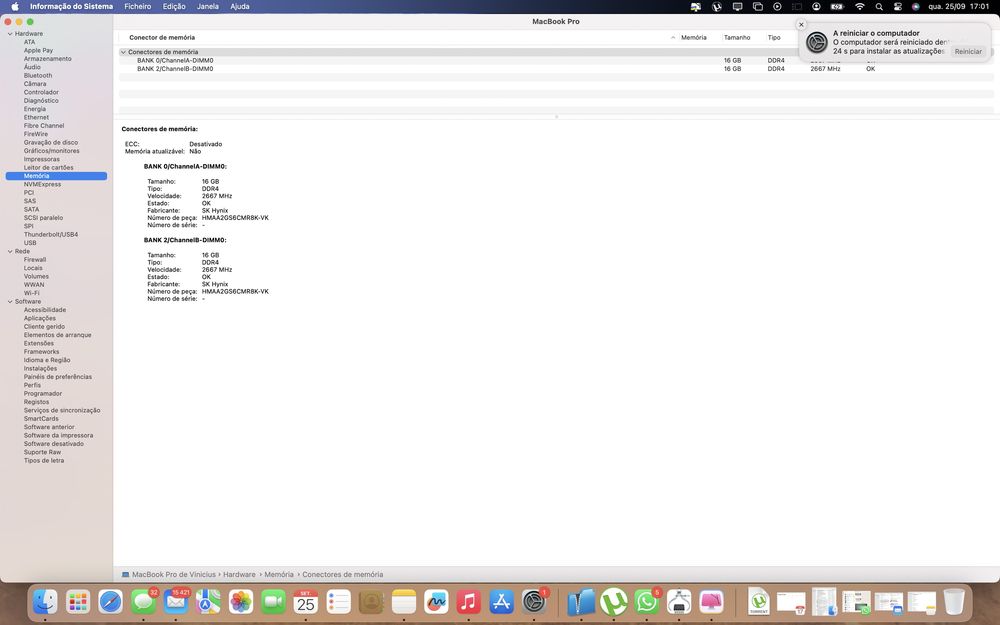This screenshot has height=625, width=1000.
Task: Launch Music from the Dock
Action: pos(469,601)
